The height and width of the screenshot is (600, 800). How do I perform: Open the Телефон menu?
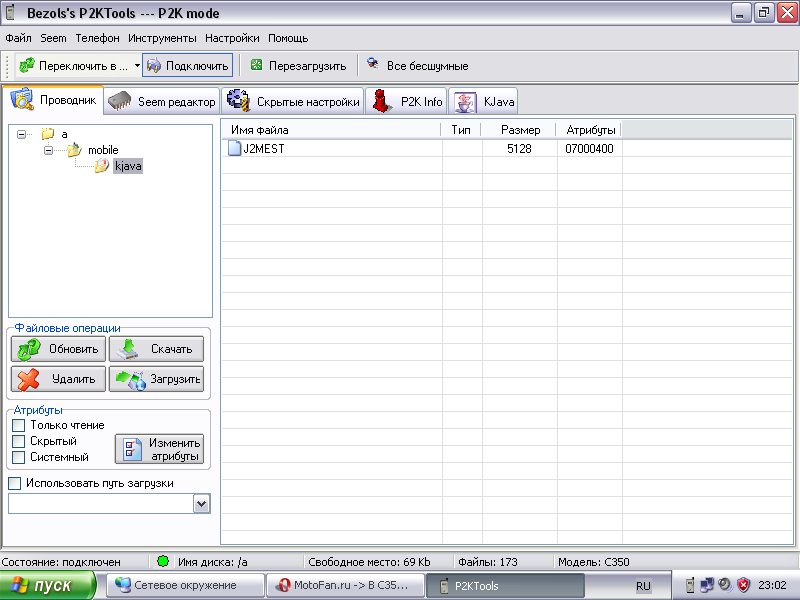coord(97,38)
